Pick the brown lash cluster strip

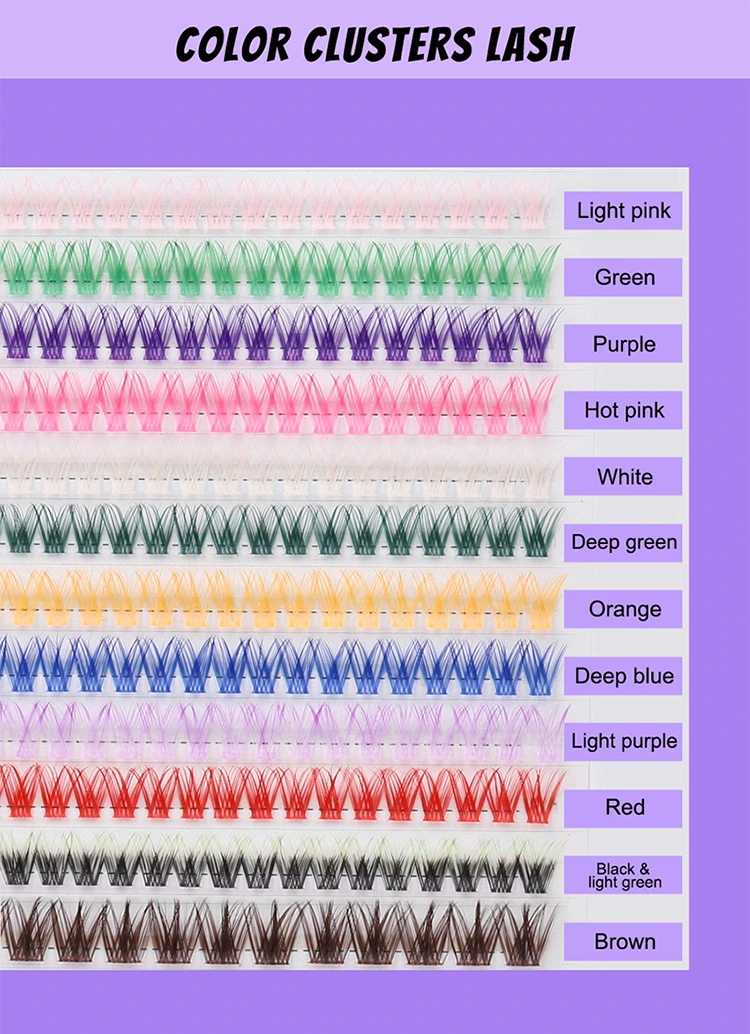tap(280, 932)
